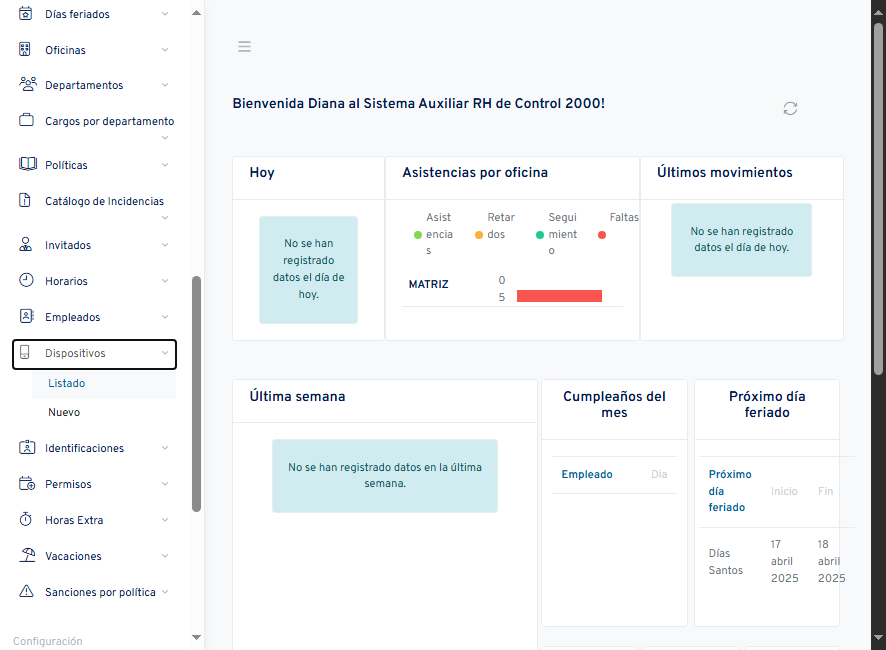Toggle the green Asistencias legend dot
This screenshot has width=886, height=650.
(418, 235)
